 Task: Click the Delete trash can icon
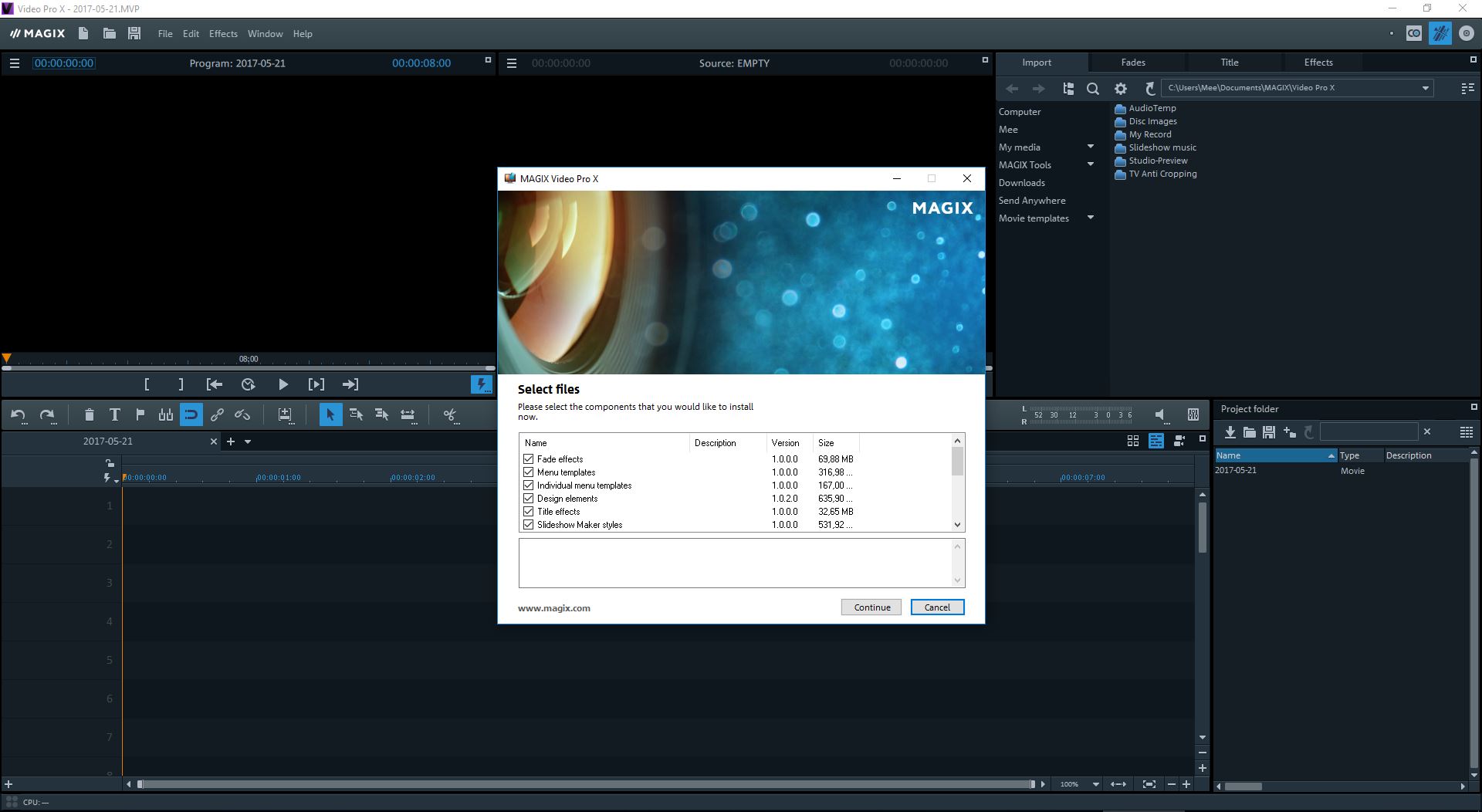coord(89,415)
